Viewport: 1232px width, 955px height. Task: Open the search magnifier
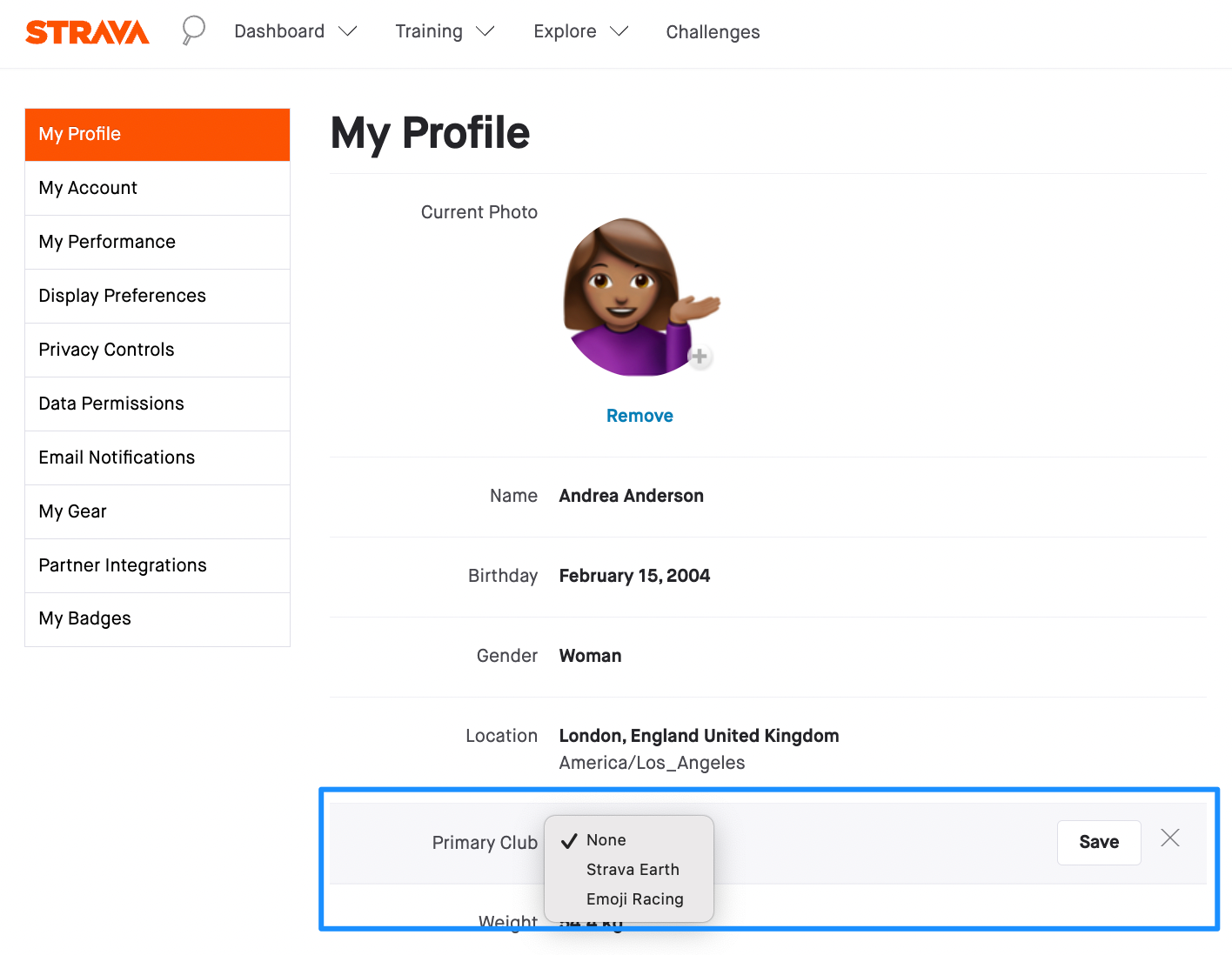tap(192, 30)
